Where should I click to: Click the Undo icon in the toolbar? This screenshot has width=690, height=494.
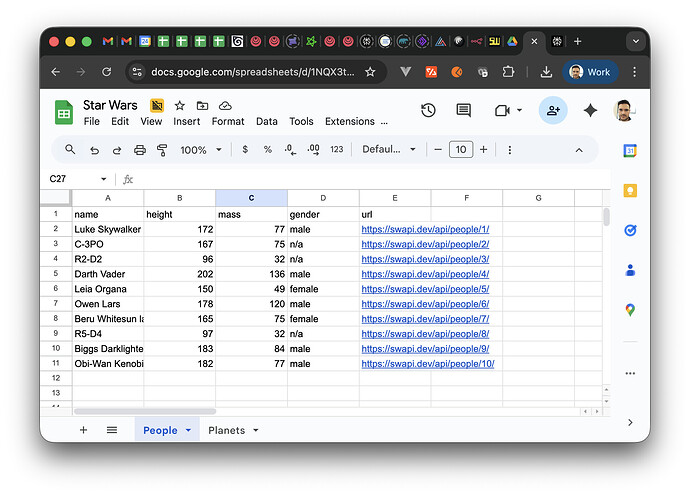(94, 150)
